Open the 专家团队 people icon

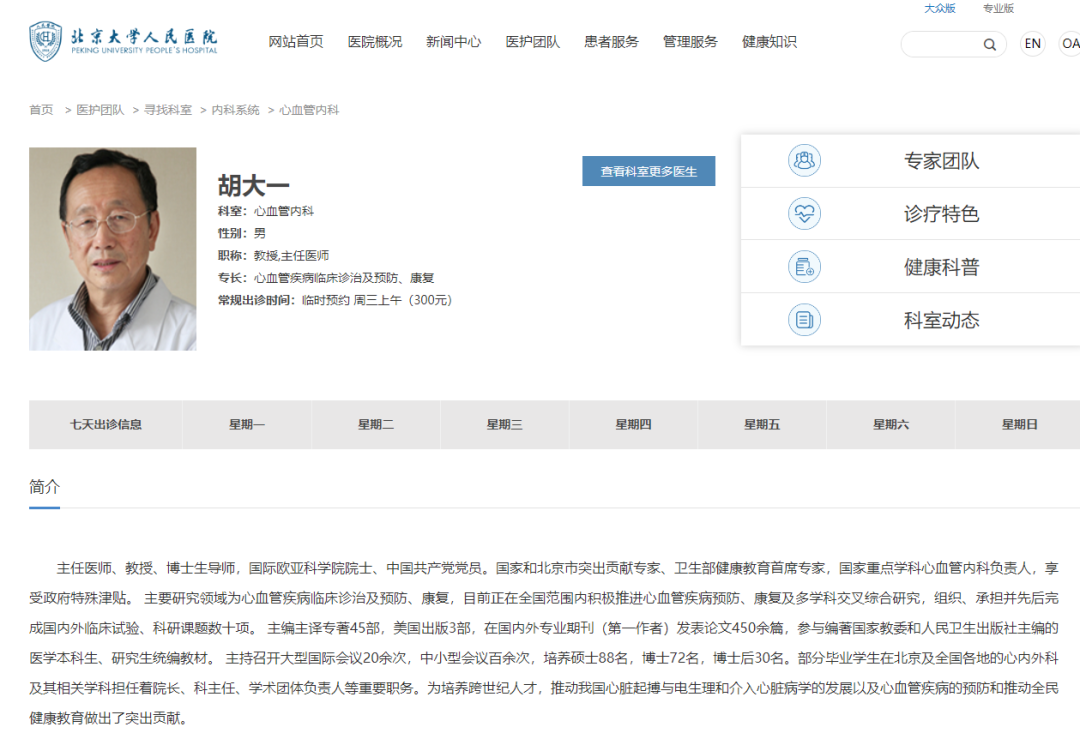coord(804,160)
